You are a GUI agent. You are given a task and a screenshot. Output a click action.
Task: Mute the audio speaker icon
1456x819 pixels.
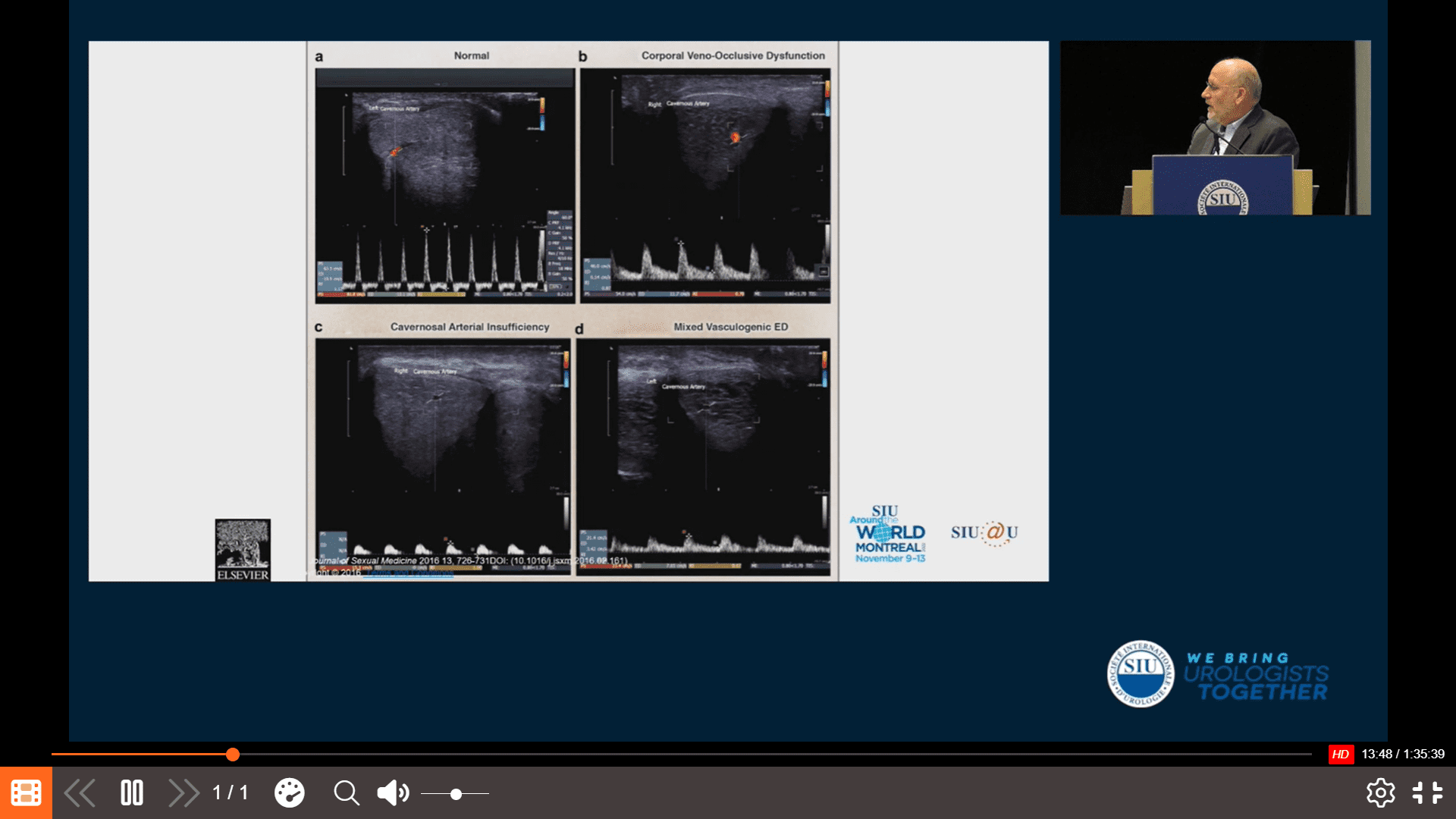click(393, 793)
